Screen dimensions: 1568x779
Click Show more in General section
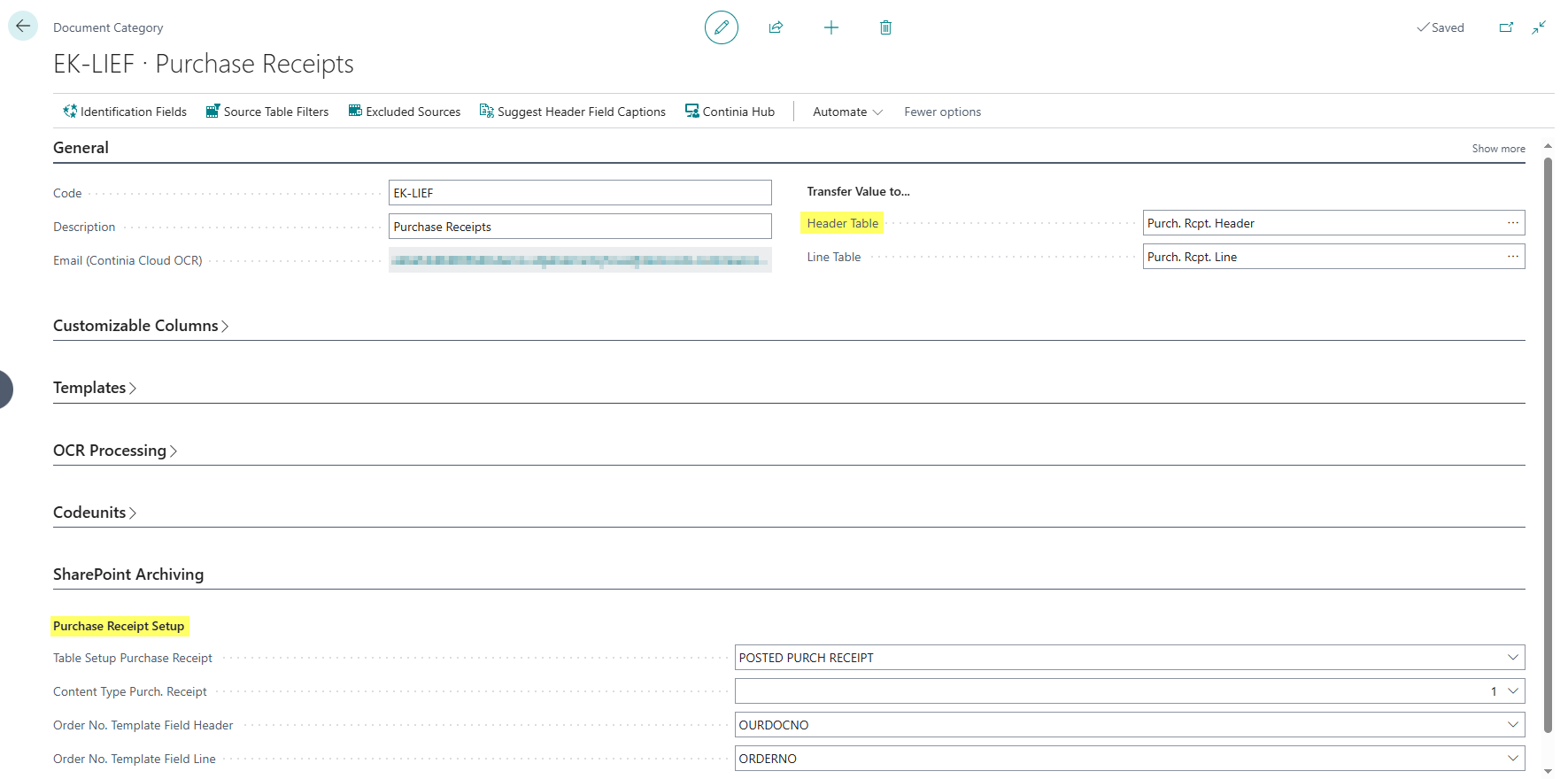pos(1499,149)
